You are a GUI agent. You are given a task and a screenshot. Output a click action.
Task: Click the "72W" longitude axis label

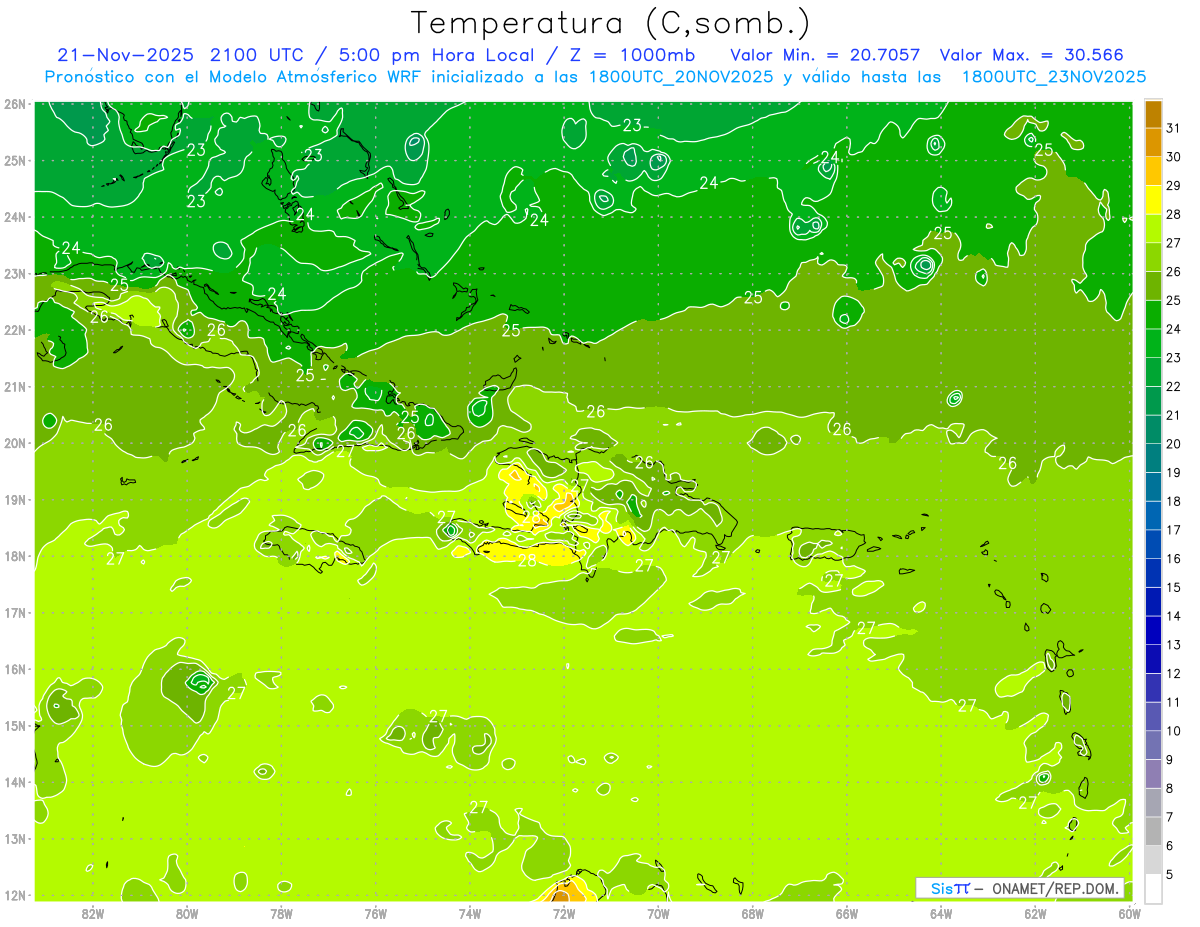pos(564,912)
